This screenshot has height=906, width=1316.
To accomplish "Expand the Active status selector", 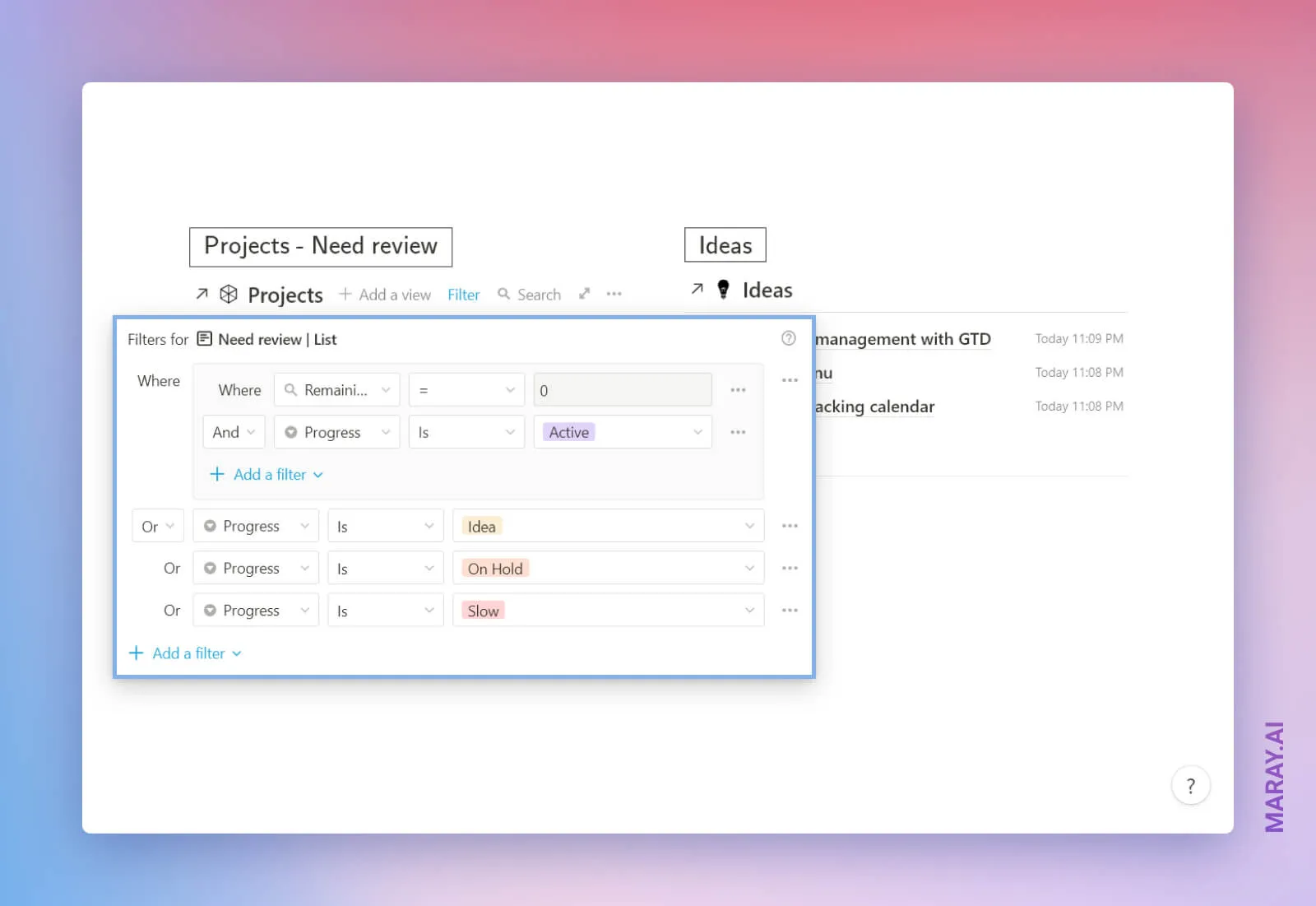I will coord(622,431).
